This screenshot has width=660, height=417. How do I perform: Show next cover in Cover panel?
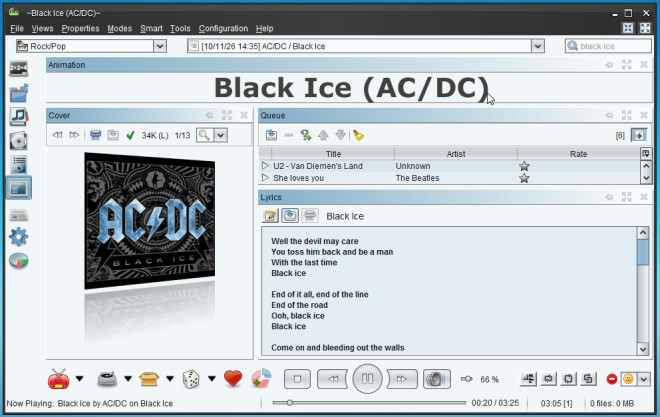click(x=74, y=135)
